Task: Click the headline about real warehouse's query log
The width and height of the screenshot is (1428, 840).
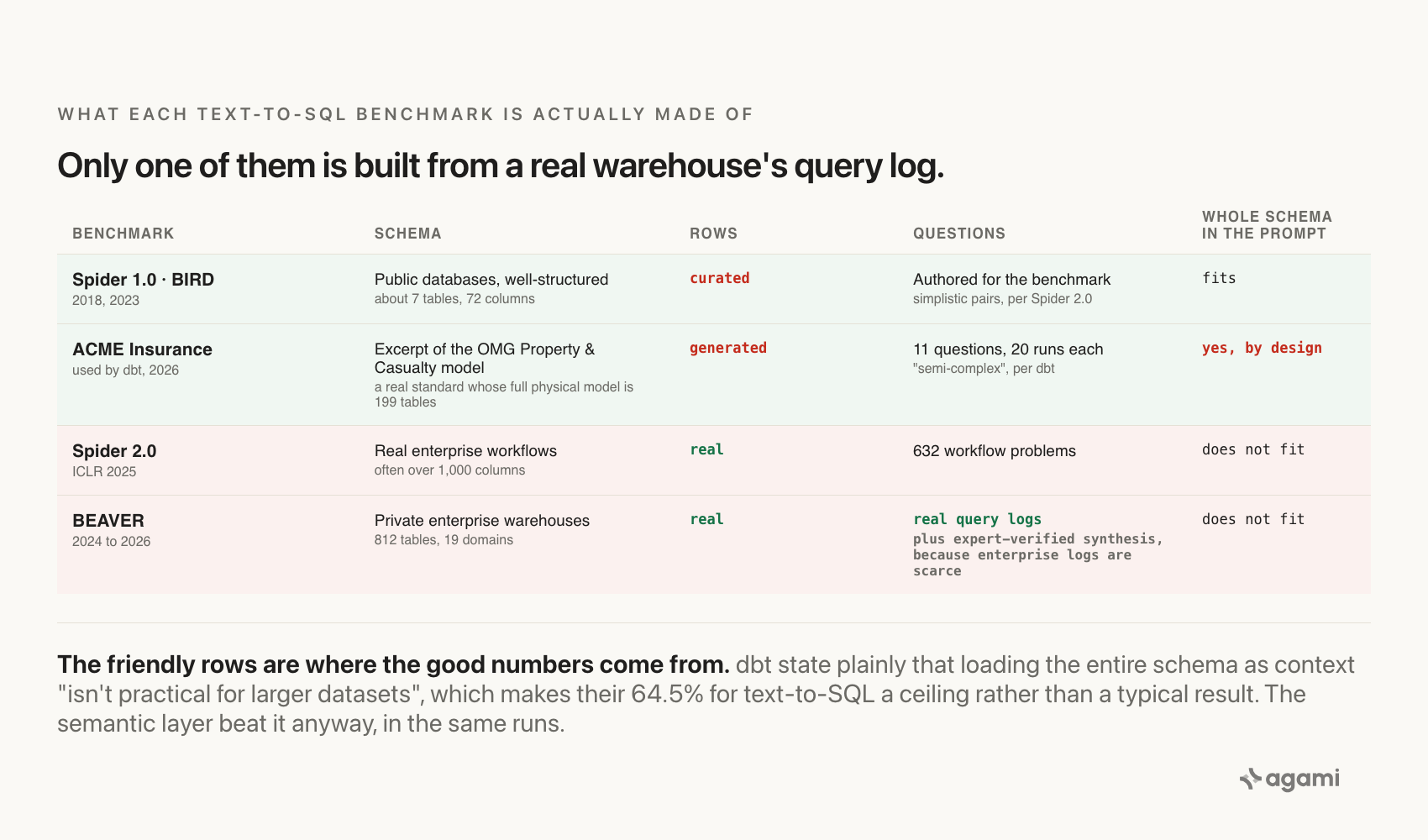Action: [501, 165]
